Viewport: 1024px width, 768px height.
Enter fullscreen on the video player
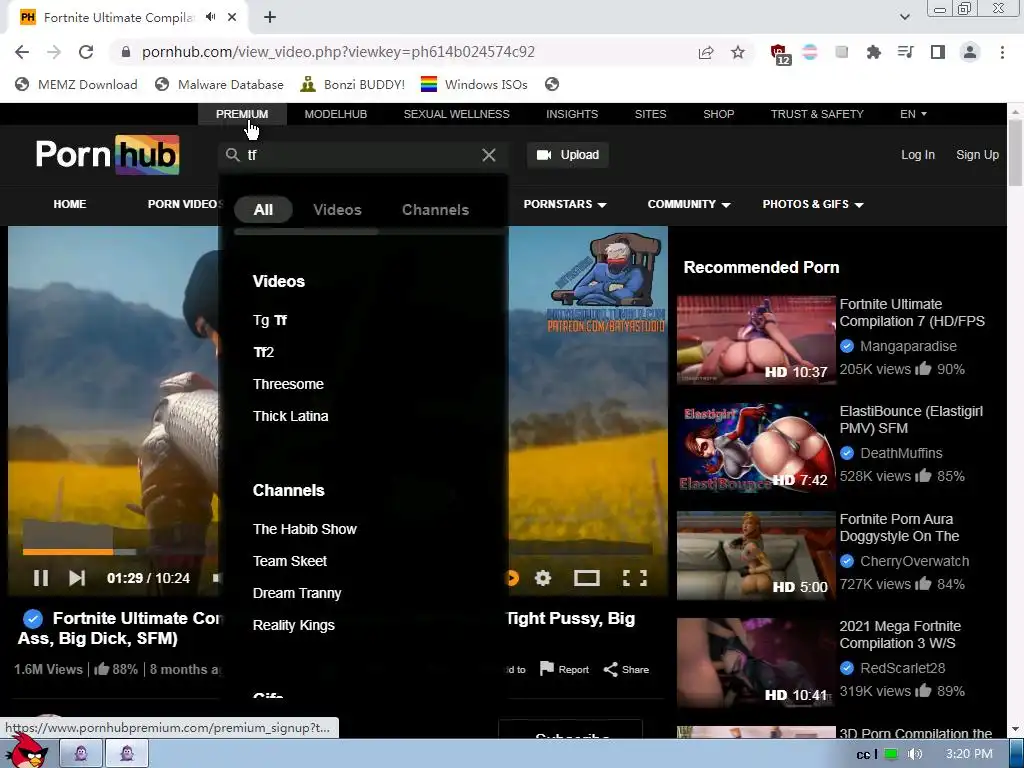(x=635, y=578)
